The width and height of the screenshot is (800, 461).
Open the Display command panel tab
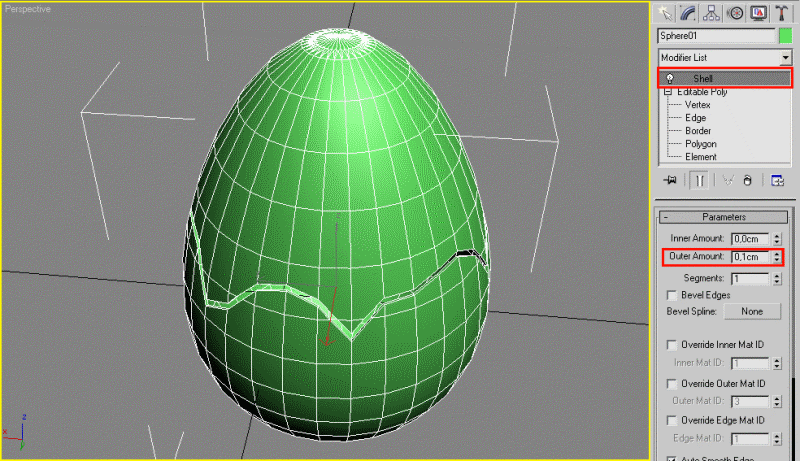(758, 13)
